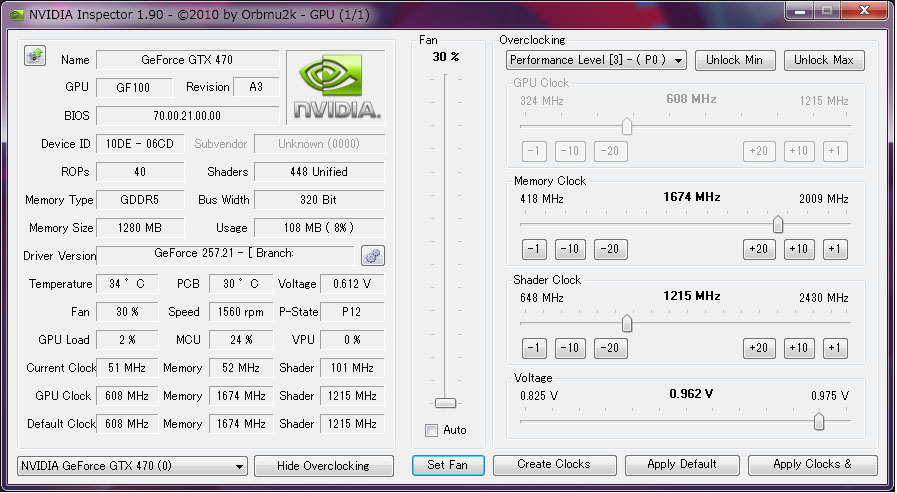Open the NVIDIA GeForce GTX 470 (0) GPU selector
The height and width of the screenshot is (493, 897).
point(132,466)
